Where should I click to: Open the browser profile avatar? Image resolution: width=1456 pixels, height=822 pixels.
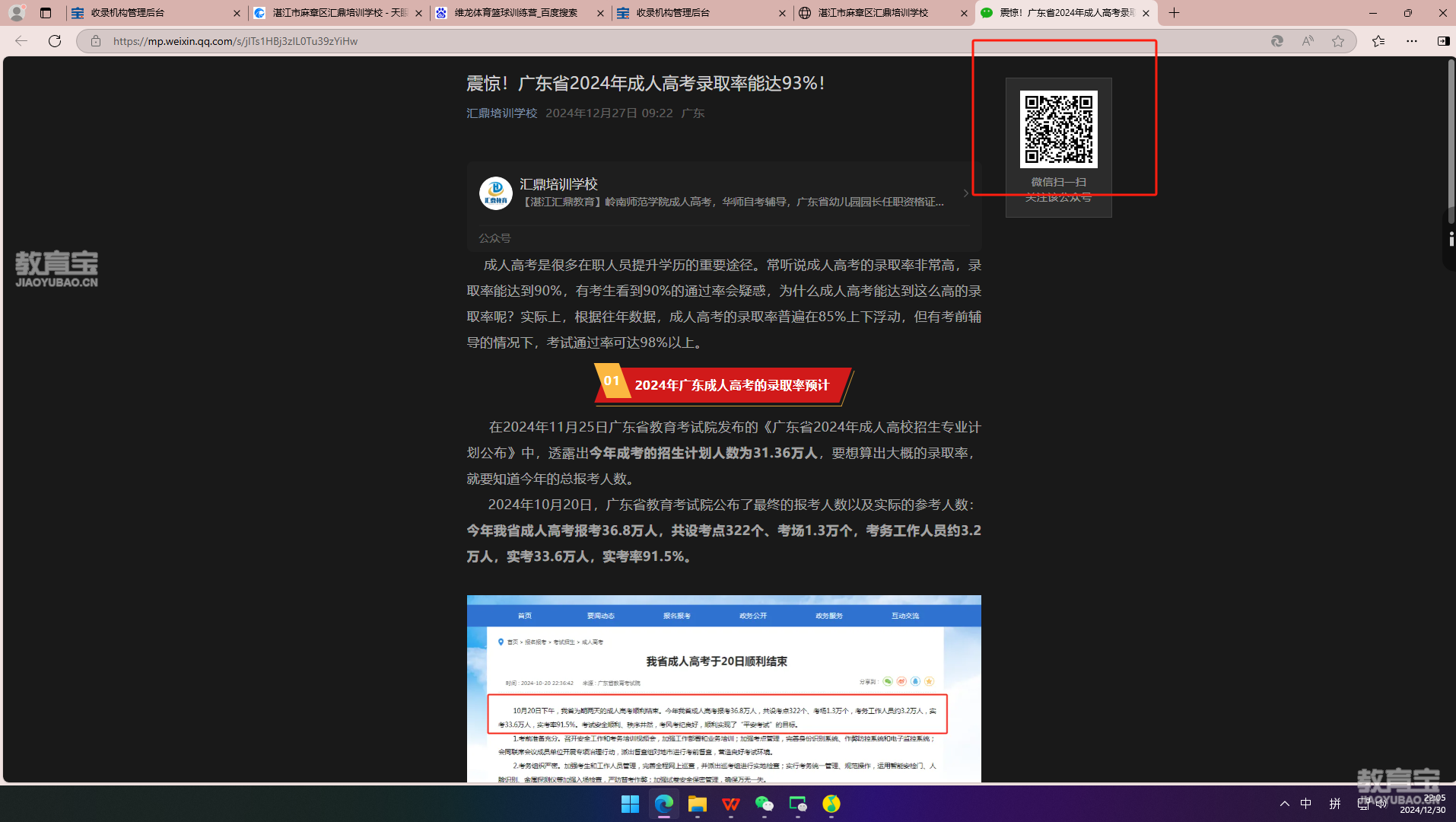(17, 13)
